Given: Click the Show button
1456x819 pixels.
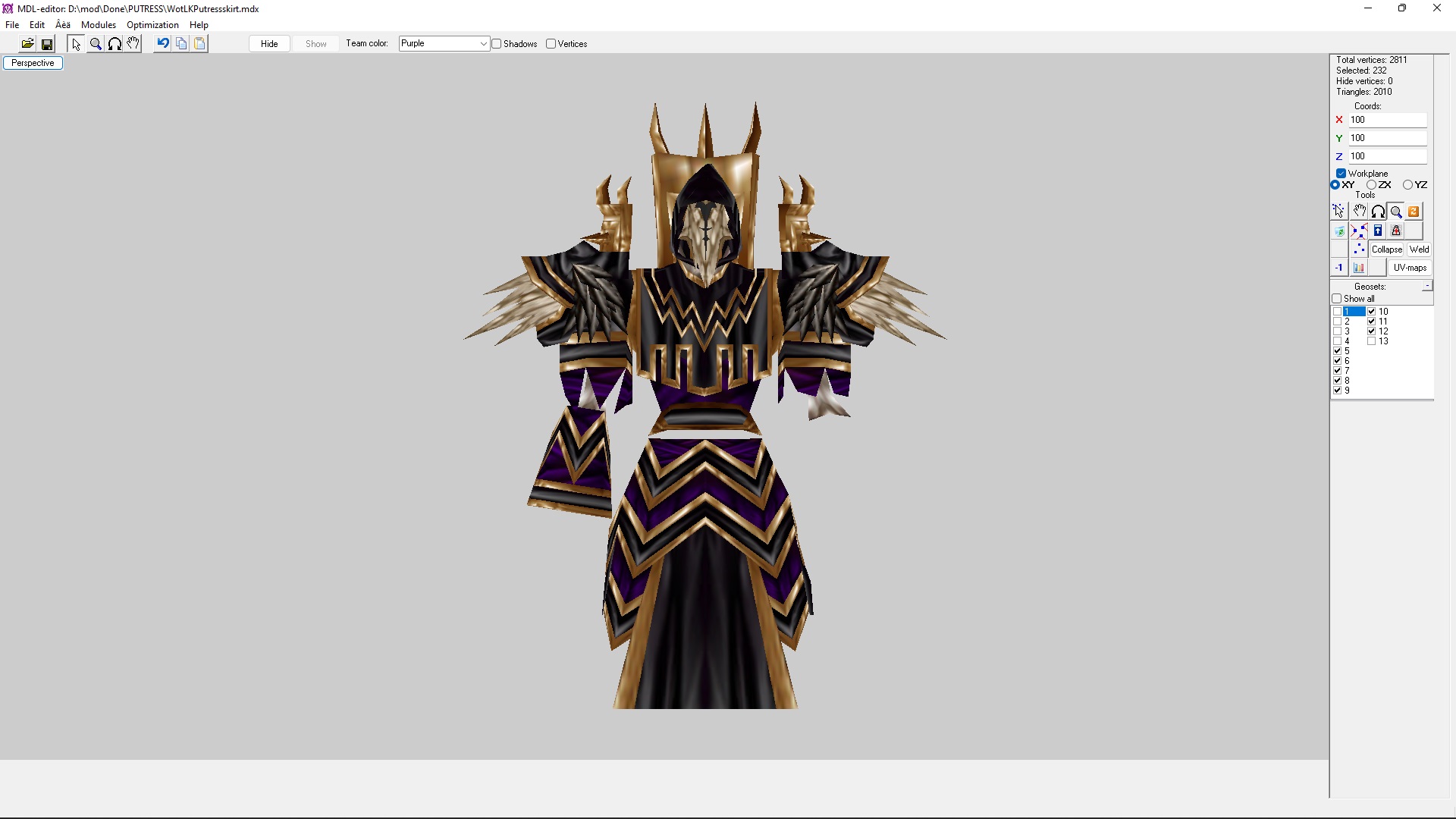Looking at the screenshot, I should coord(316,44).
